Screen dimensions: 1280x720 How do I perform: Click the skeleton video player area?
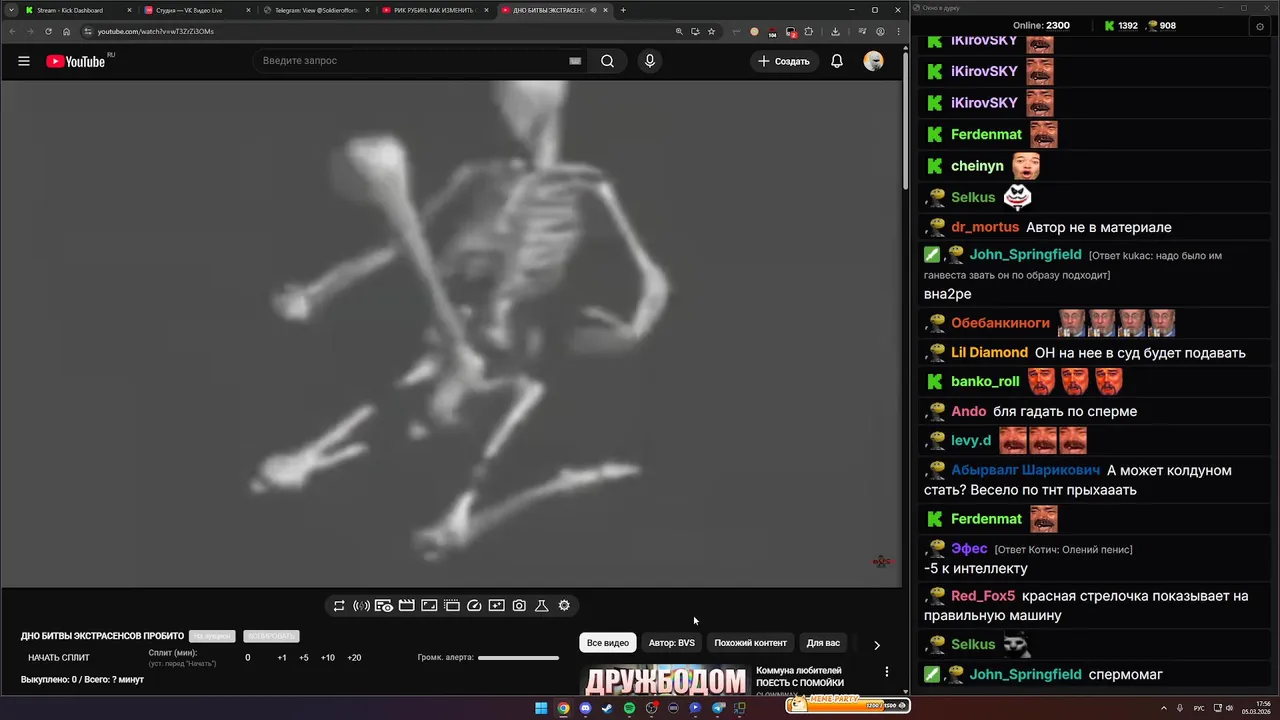tap(451, 333)
